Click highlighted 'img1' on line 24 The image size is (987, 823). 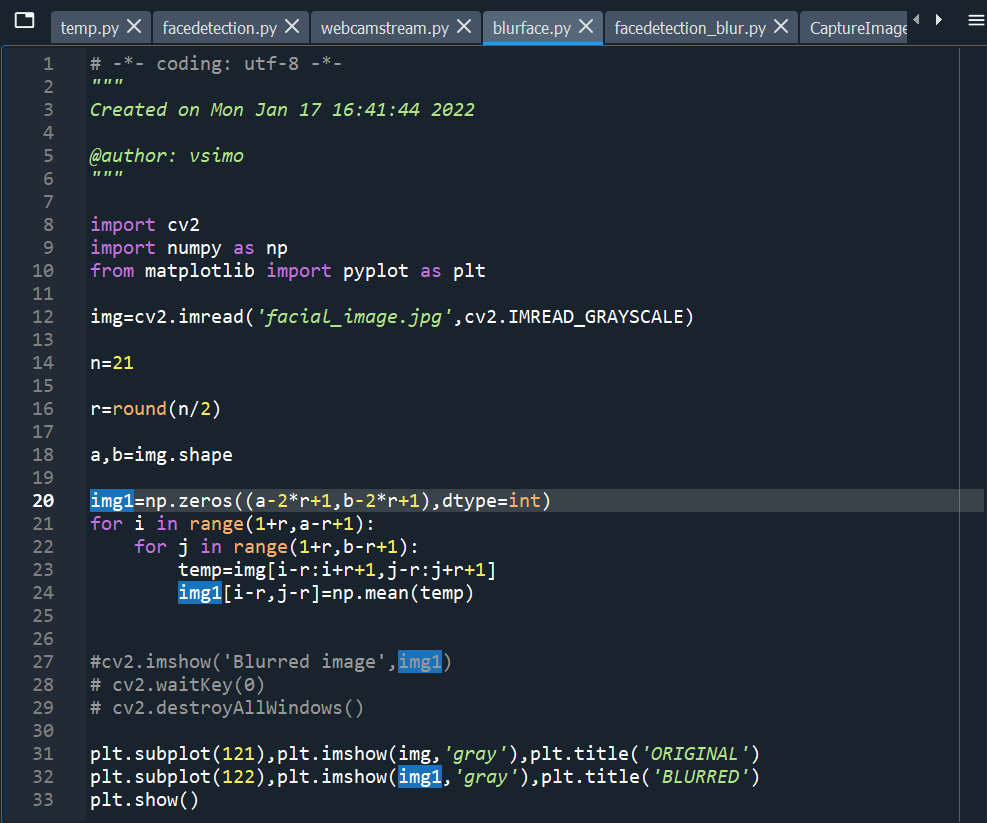200,593
